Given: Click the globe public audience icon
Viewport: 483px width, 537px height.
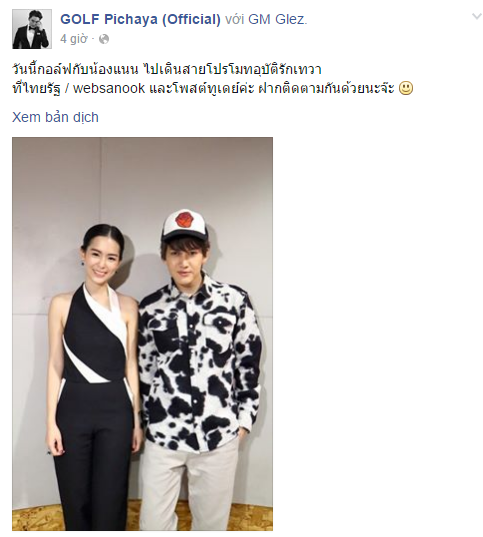Looking at the screenshot, I should tap(104, 39).
